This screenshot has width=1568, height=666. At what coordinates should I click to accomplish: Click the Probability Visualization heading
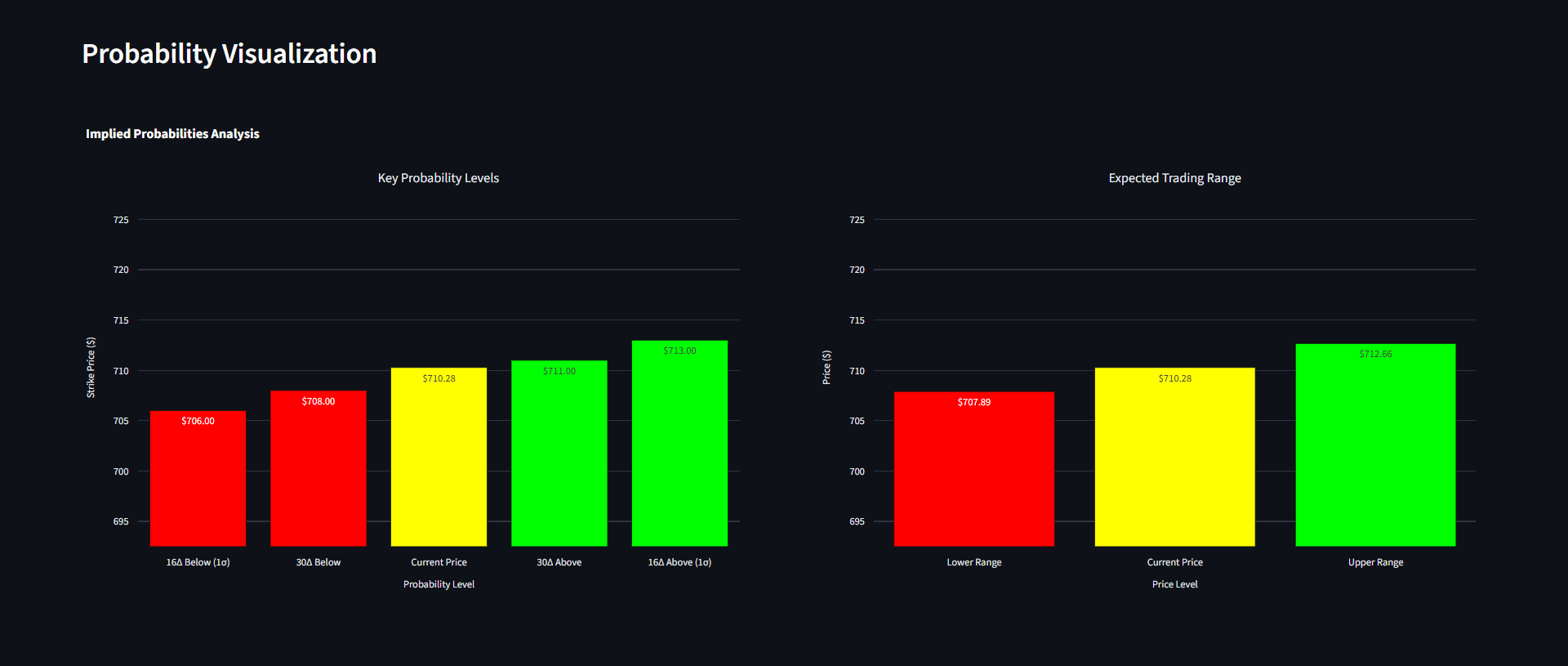coord(229,54)
